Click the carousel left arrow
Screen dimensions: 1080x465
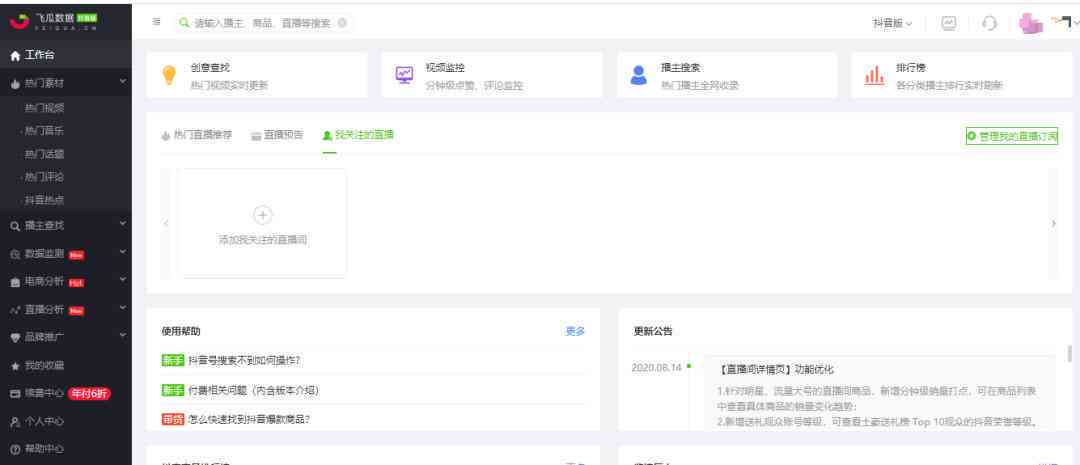pyautogui.click(x=165, y=223)
